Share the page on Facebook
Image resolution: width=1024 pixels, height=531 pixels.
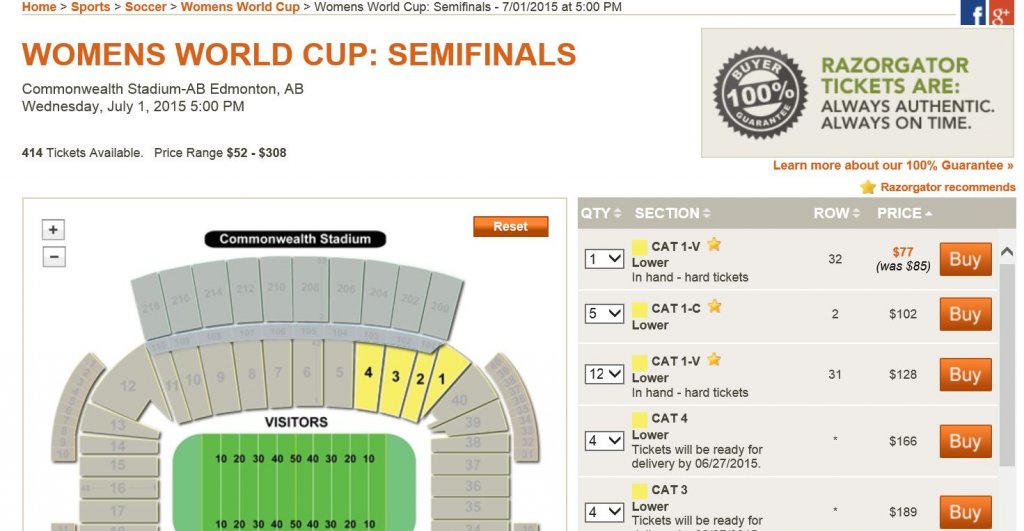click(973, 13)
